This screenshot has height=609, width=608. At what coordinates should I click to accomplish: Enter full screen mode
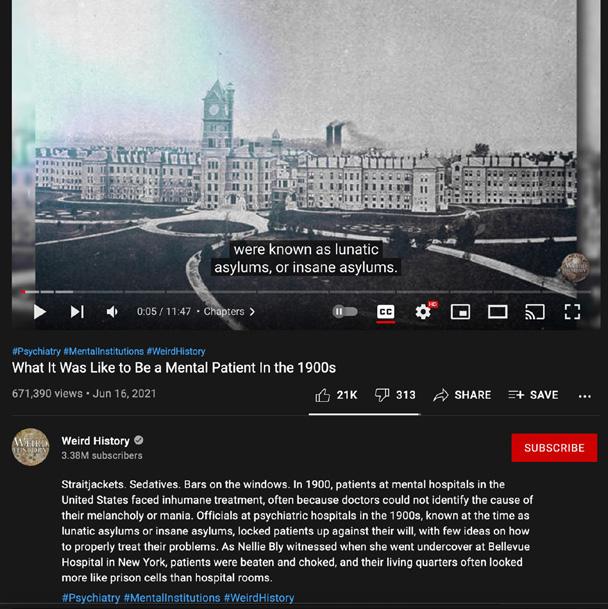tap(572, 311)
